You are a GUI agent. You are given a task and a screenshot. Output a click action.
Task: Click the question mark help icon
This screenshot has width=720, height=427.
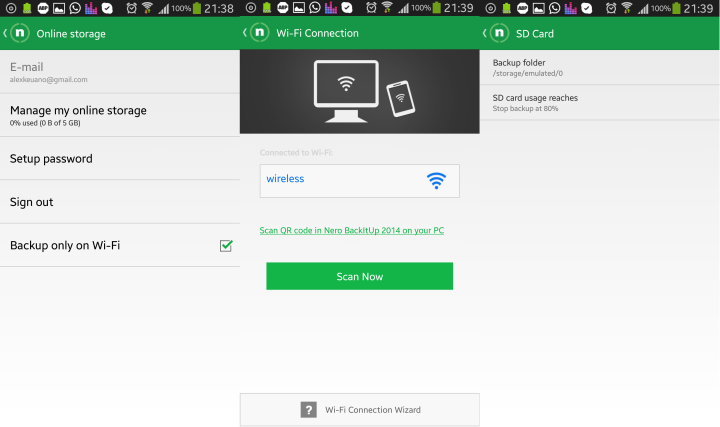pos(309,410)
